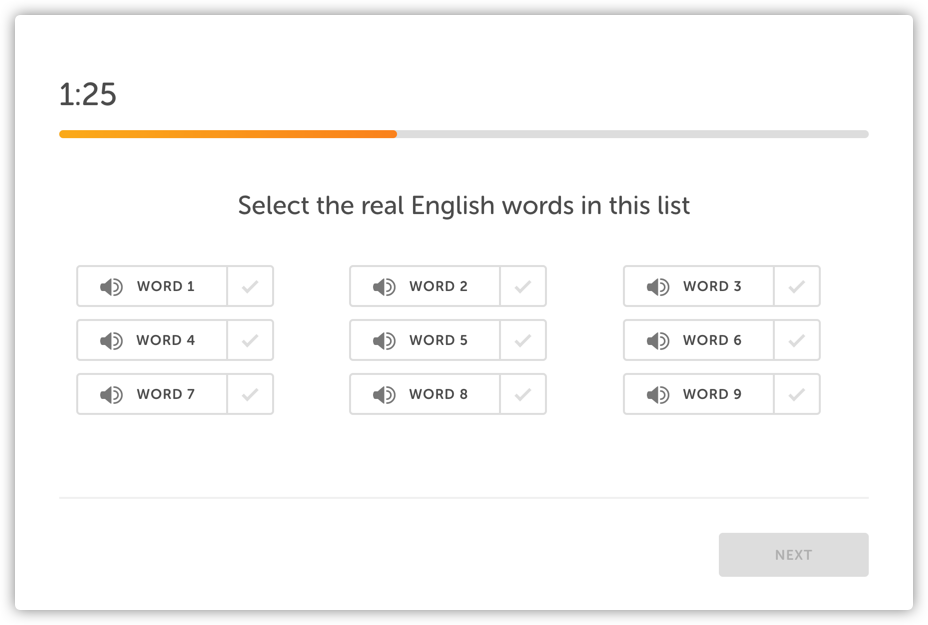Click the orange timer progress bar

(x=228, y=134)
